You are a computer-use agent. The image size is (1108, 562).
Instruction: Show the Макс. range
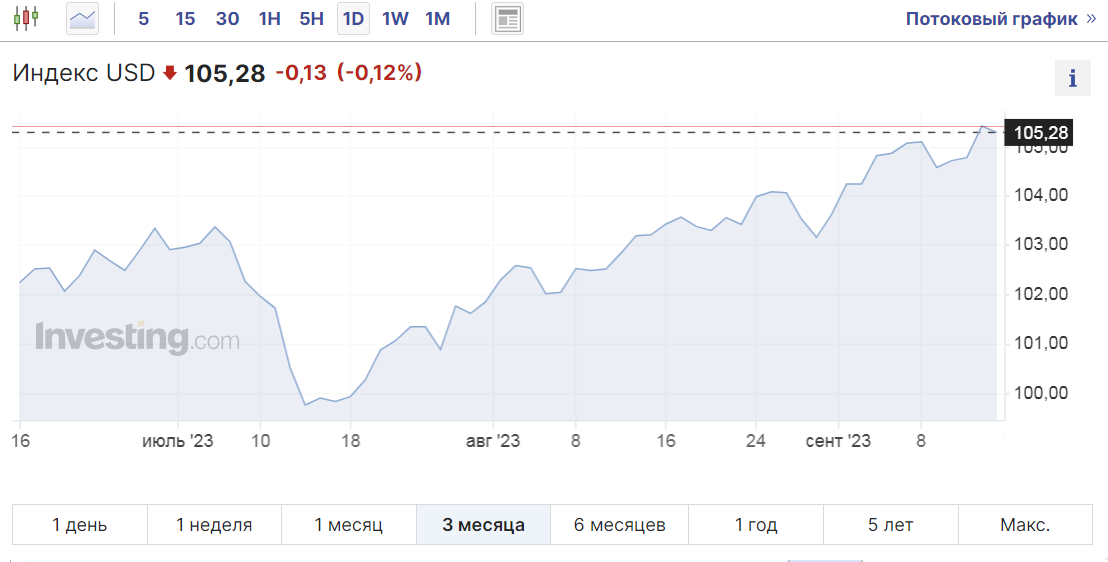tap(1025, 525)
